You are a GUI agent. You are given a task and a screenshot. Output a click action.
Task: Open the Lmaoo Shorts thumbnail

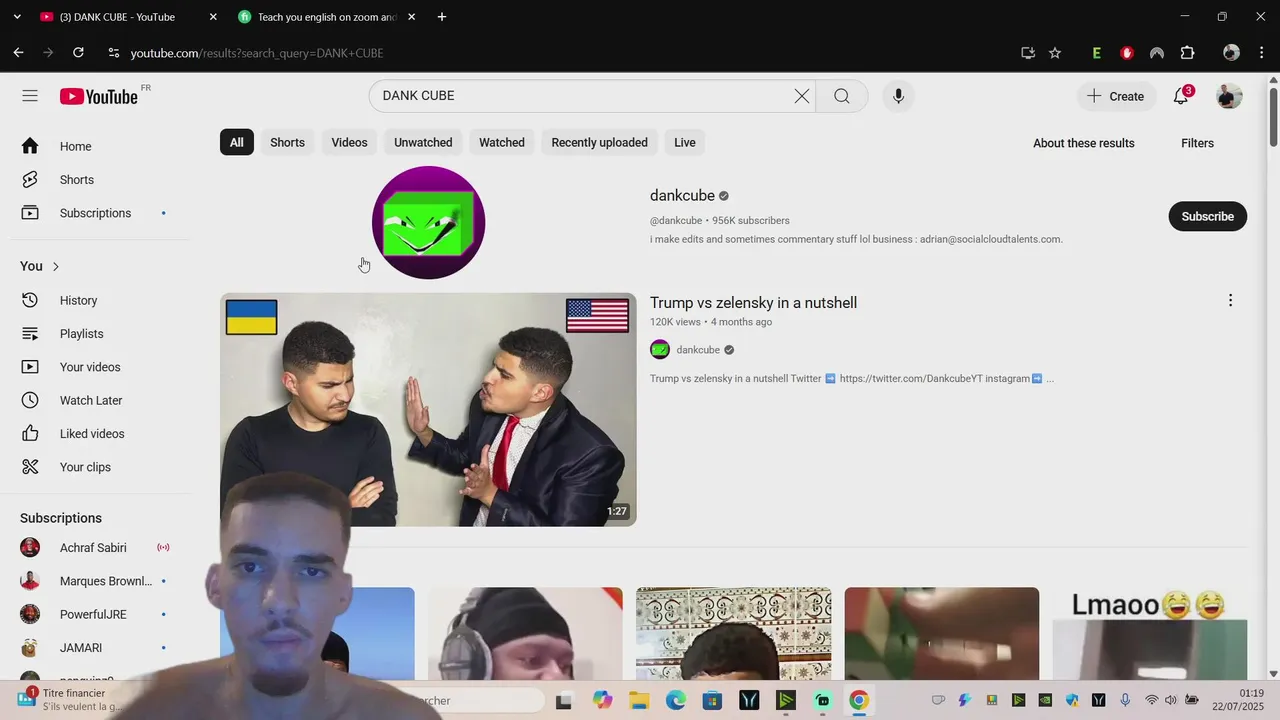click(1149, 633)
